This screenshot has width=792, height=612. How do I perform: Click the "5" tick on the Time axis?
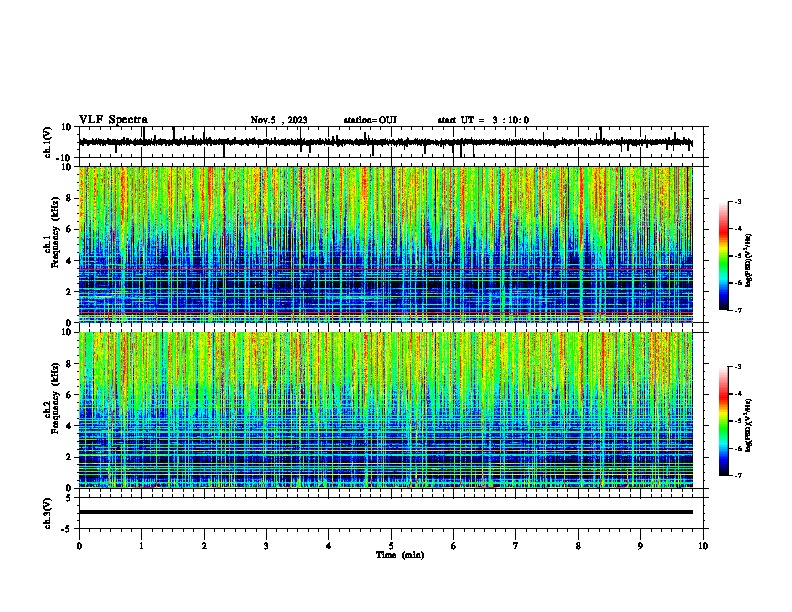tap(391, 546)
